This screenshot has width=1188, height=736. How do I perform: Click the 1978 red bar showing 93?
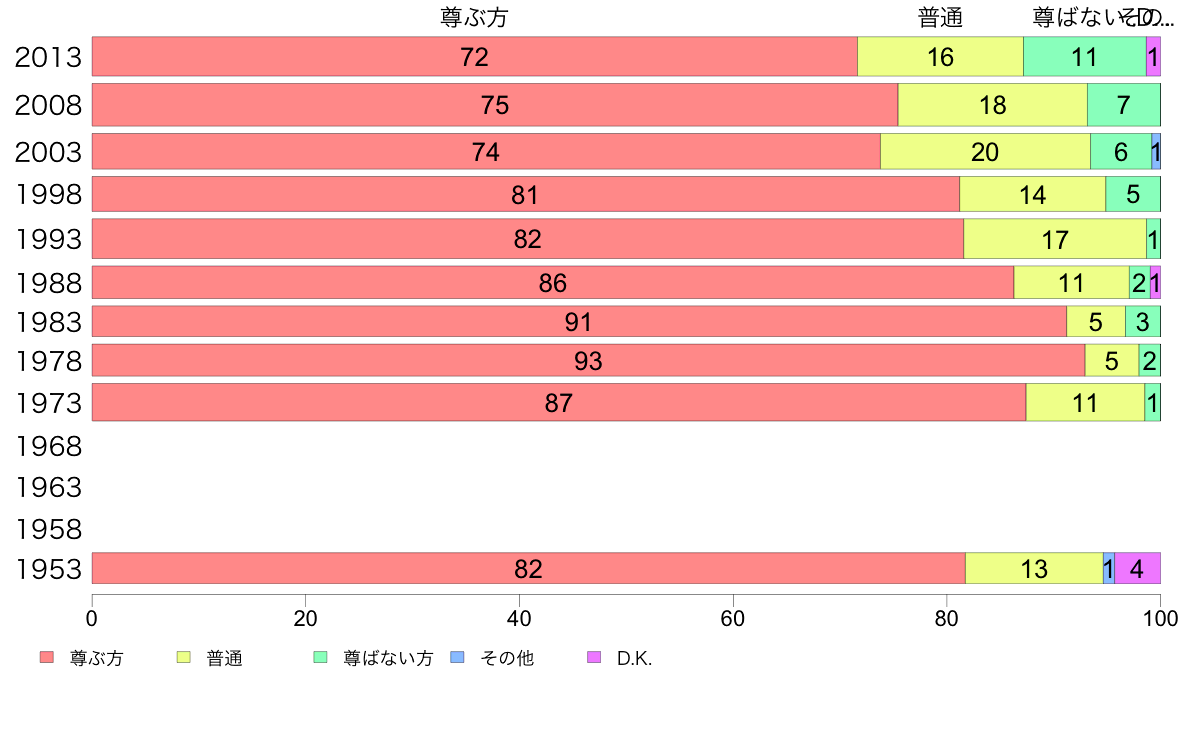point(589,360)
